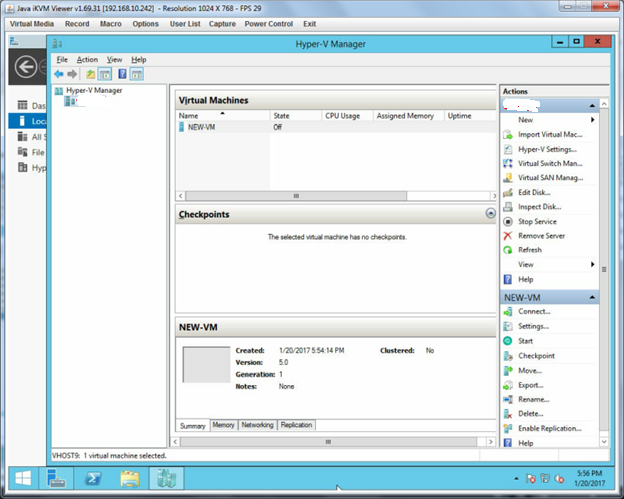
Task: Switch to the Networking tab
Action: pyautogui.click(x=257, y=425)
